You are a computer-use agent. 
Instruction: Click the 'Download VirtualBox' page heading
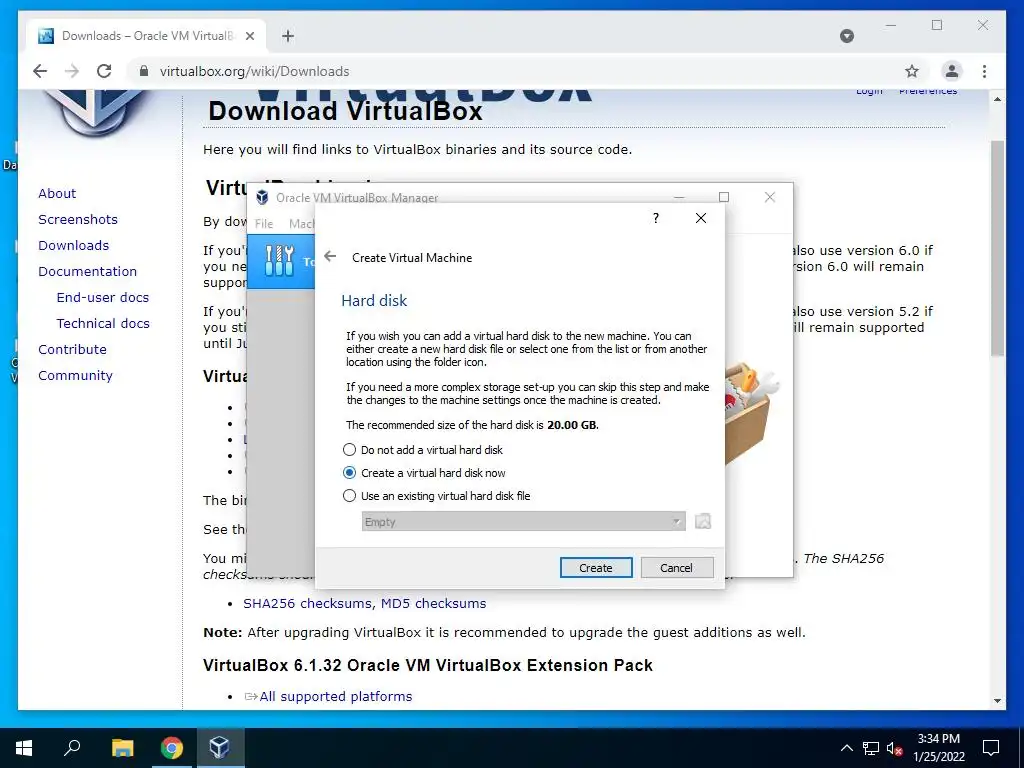[345, 110]
